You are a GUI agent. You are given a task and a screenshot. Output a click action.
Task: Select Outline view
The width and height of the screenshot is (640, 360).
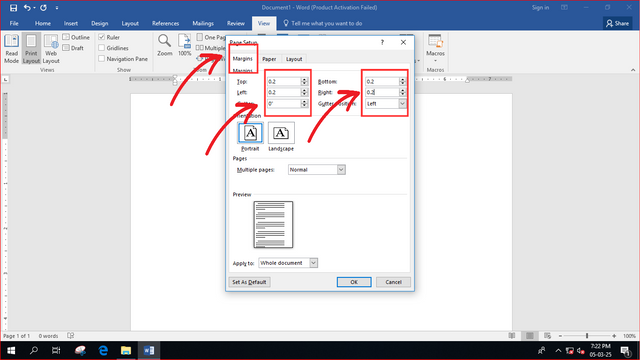[76, 37]
